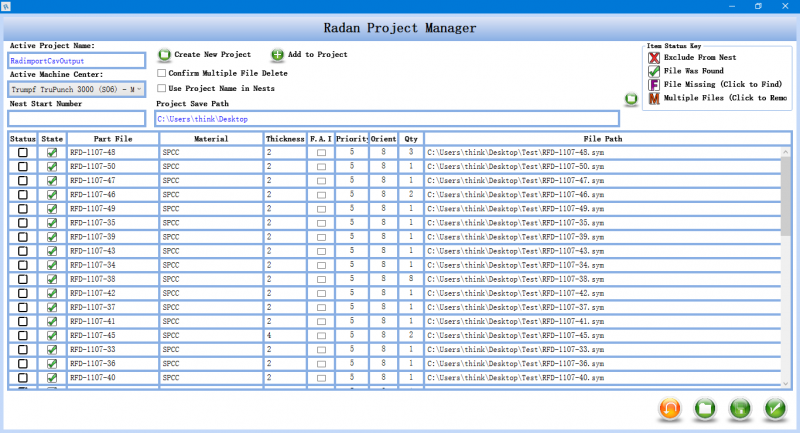Enable Confirm Multiple File Delete checkbox

pos(163,73)
